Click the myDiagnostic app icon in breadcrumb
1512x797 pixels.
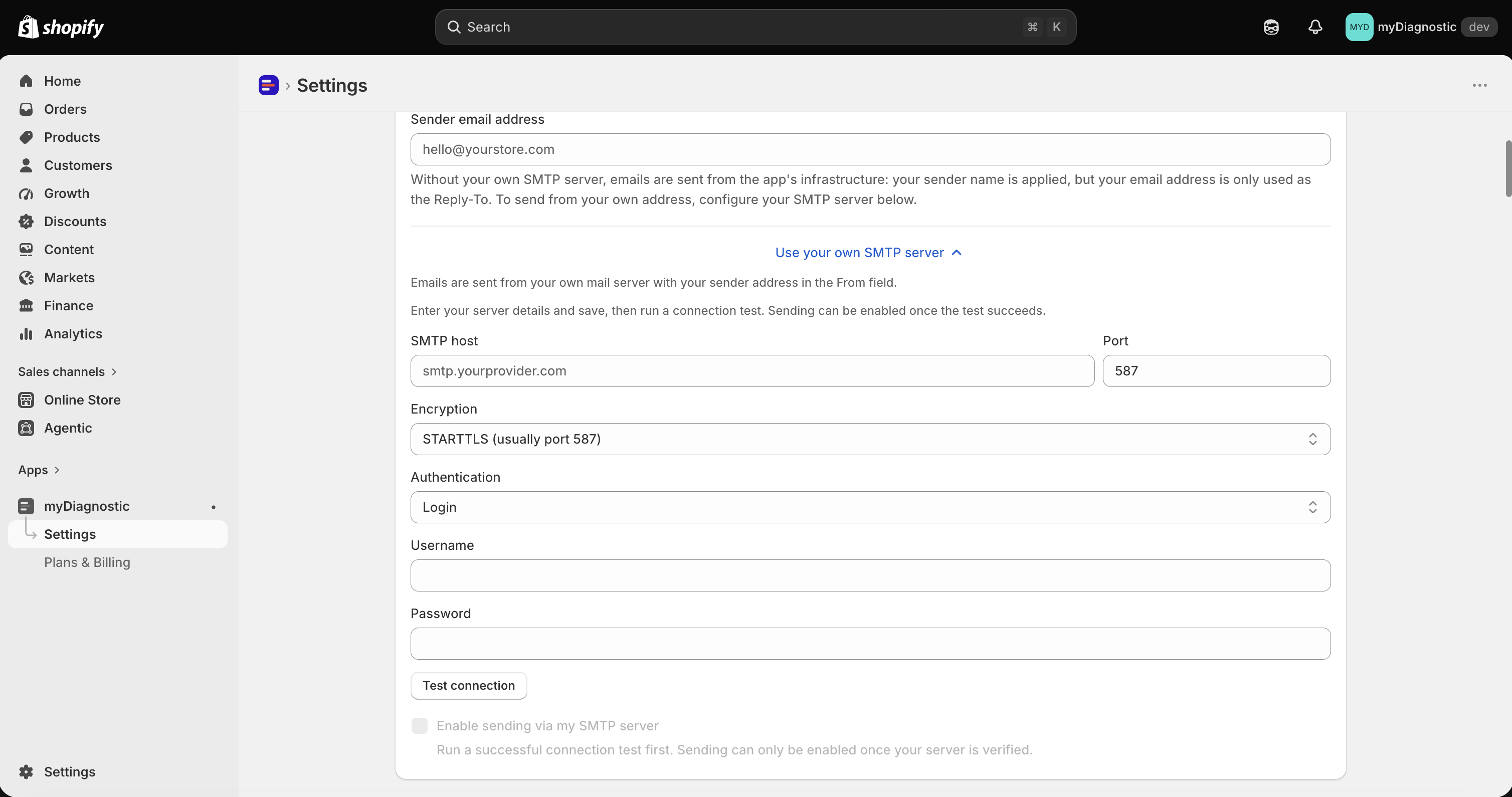pos(268,85)
